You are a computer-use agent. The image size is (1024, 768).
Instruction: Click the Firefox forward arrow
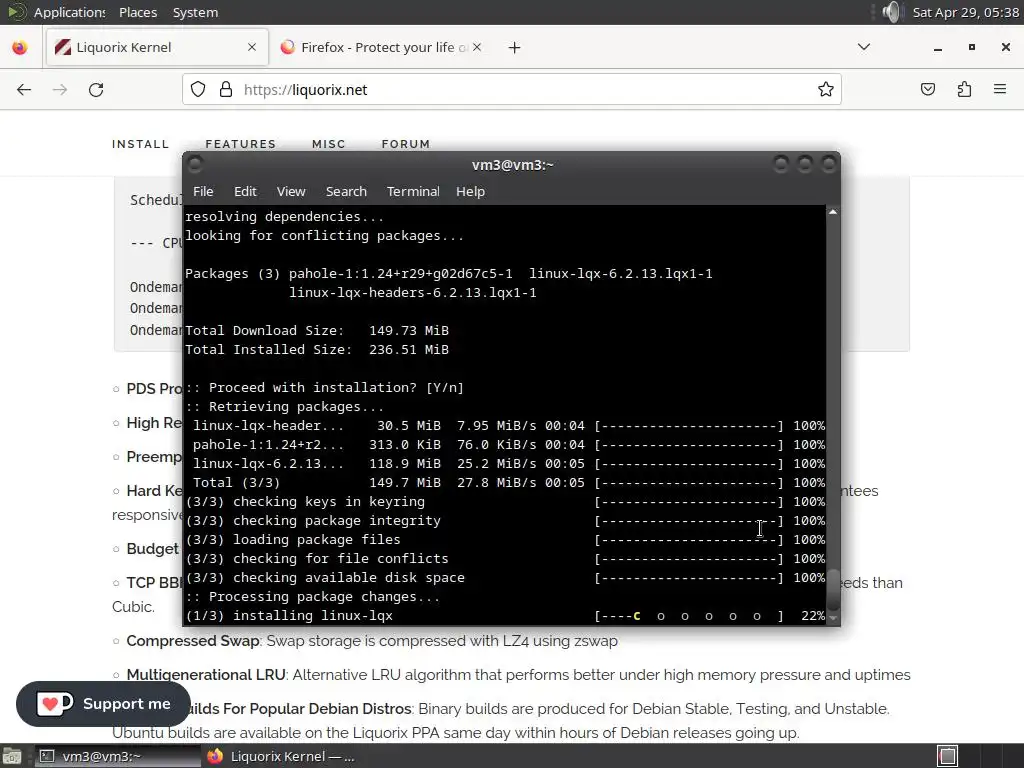pyautogui.click(x=60, y=89)
